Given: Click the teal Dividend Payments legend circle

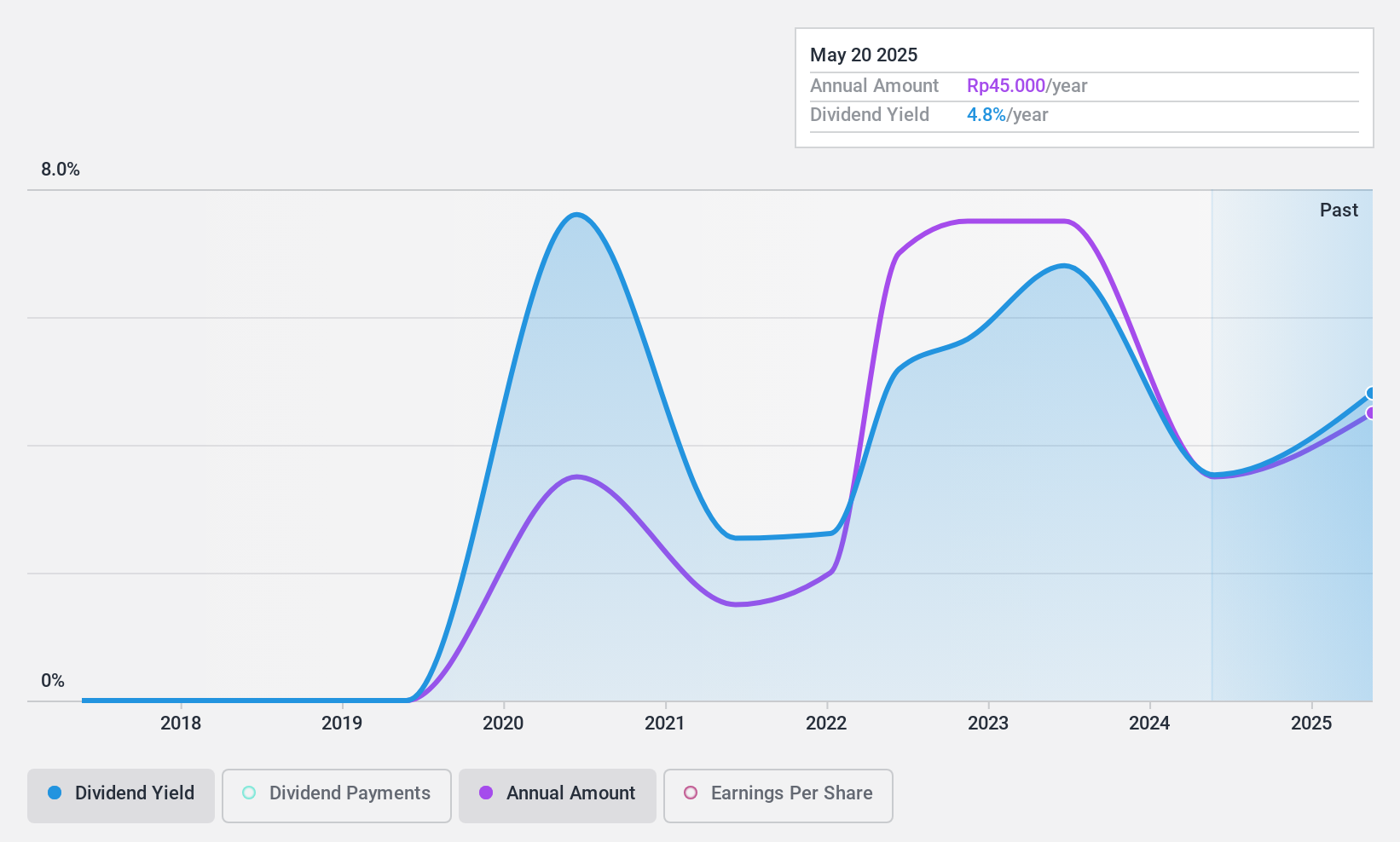Looking at the screenshot, I should (x=249, y=793).
